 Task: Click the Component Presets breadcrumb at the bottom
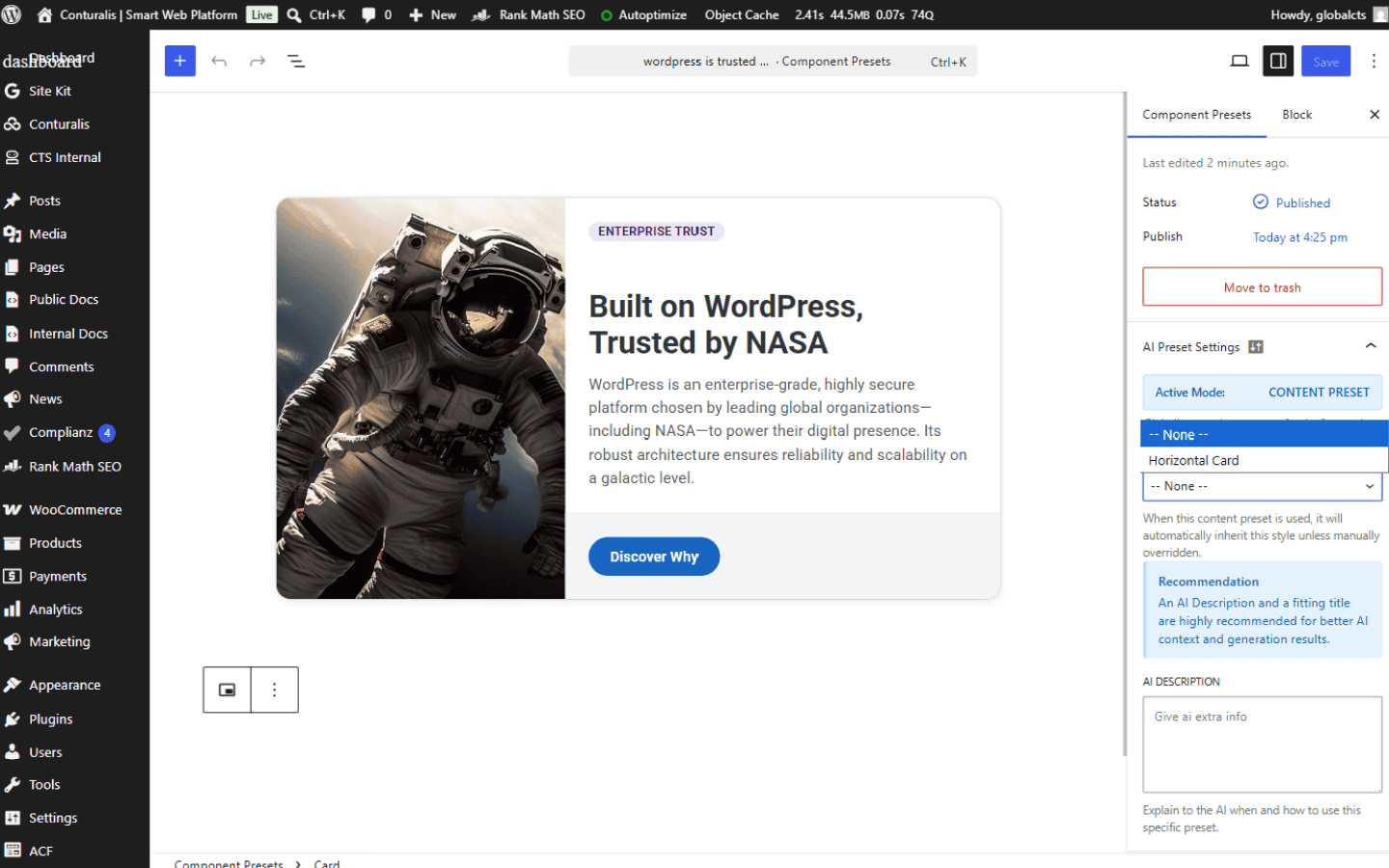(x=229, y=863)
